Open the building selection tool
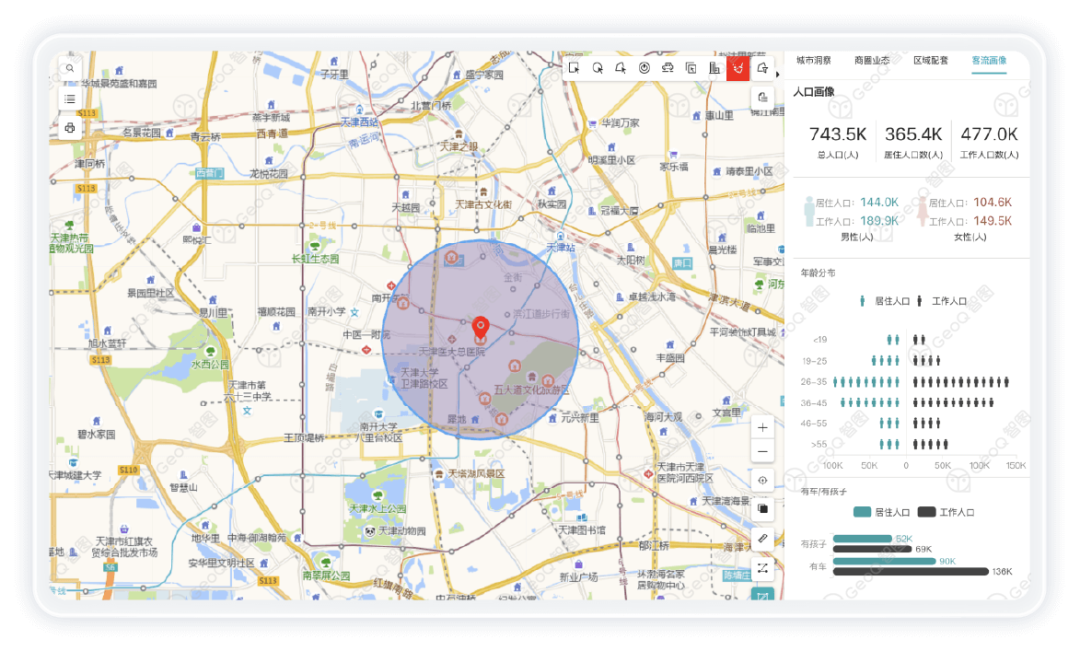This screenshot has width=1080, height=651. (x=714, y=68)
